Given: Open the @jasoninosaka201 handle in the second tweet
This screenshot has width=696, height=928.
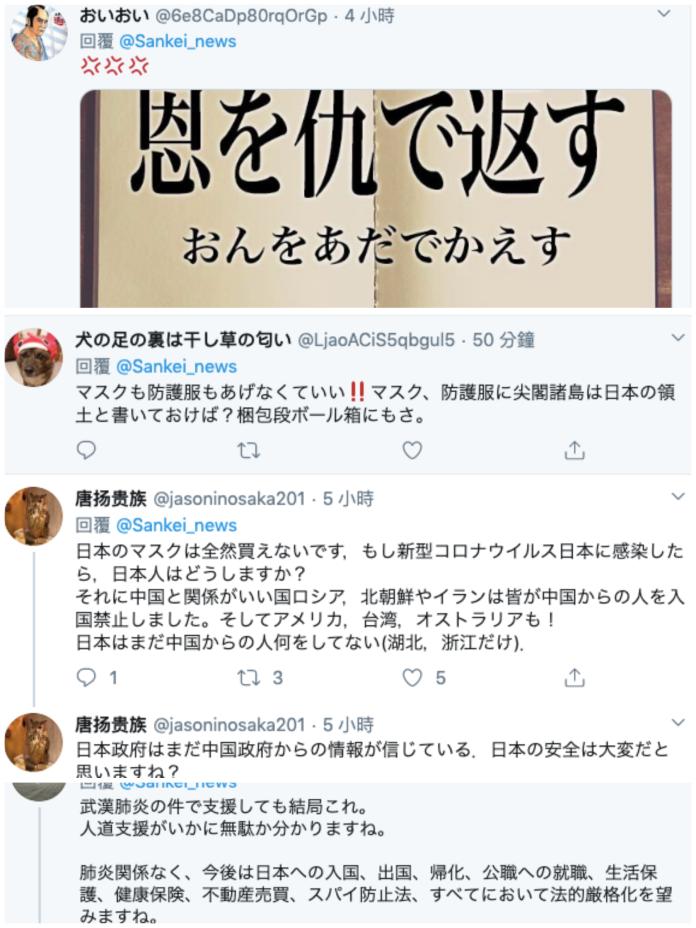Looking at the screenshot, I should tap(229, 725).
